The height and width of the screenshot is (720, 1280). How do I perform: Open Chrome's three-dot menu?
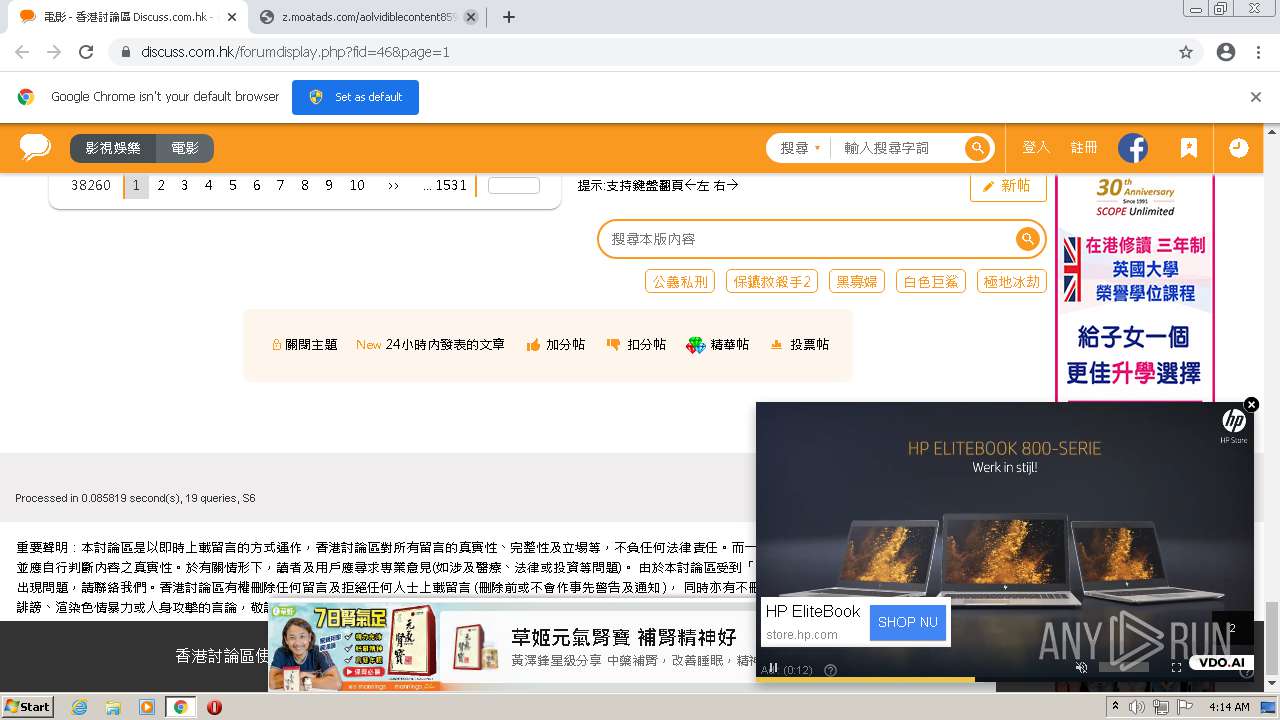click(1258, 52)
